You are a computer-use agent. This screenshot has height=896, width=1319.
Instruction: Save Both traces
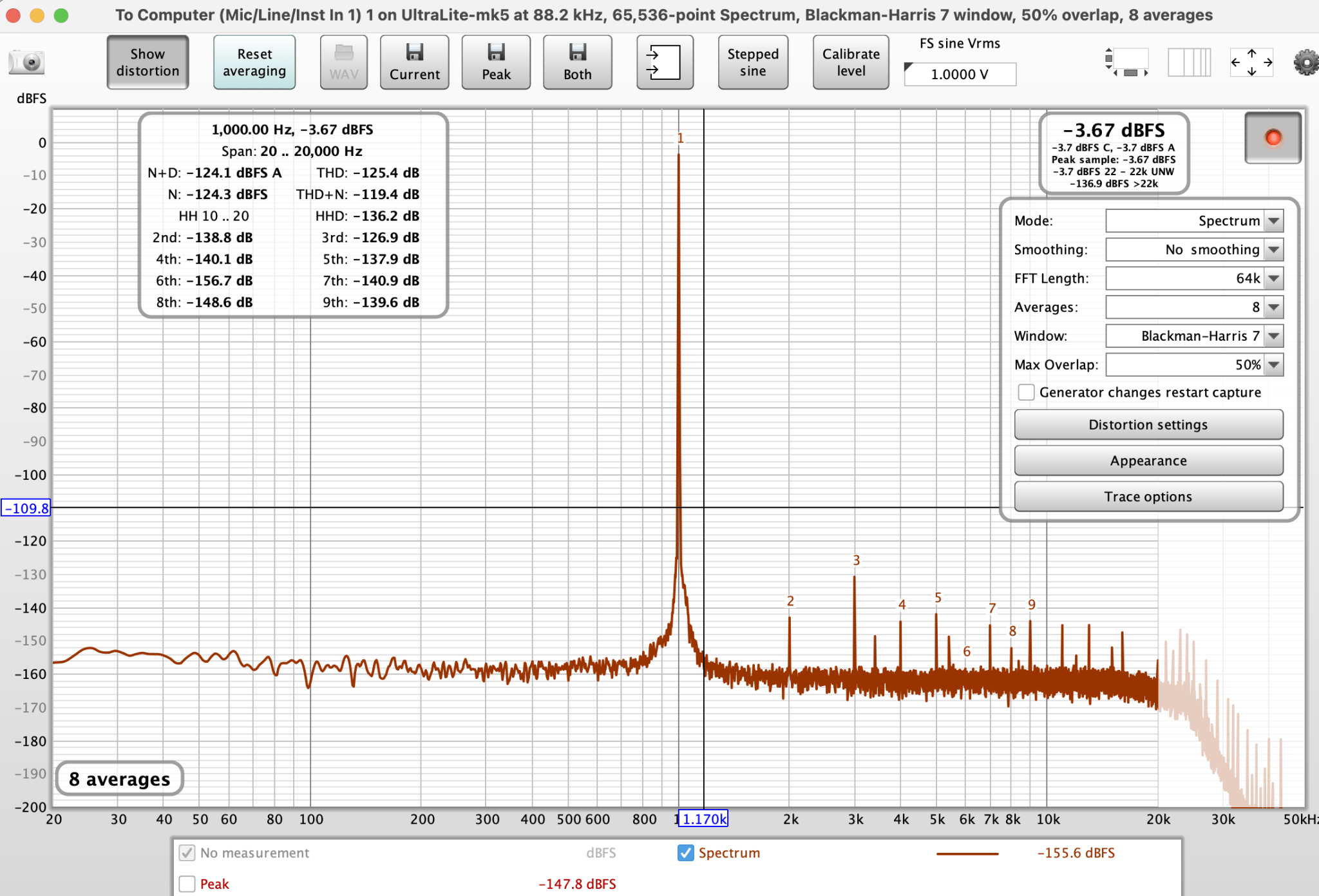click(x=577, y=62)
